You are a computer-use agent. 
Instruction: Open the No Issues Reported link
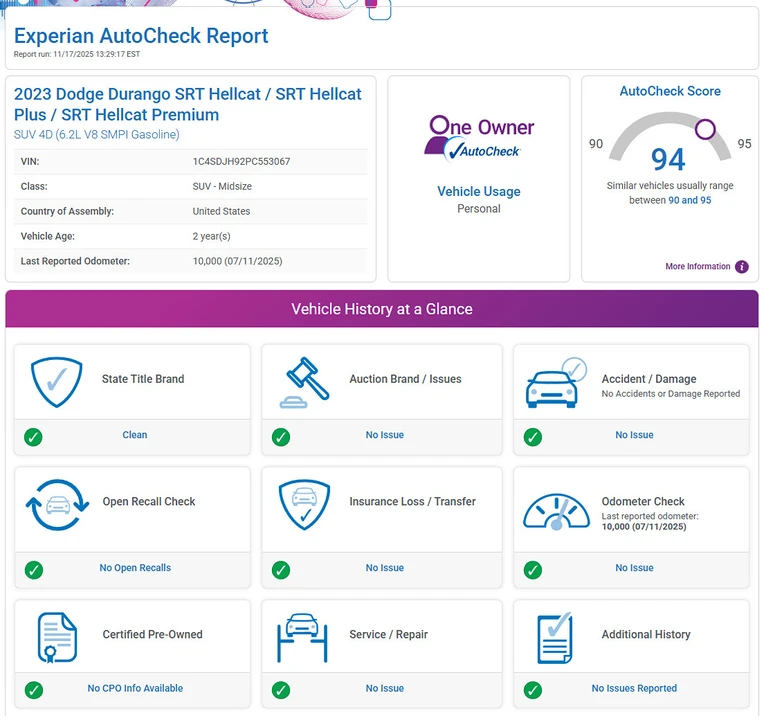(x=634, y=688)
